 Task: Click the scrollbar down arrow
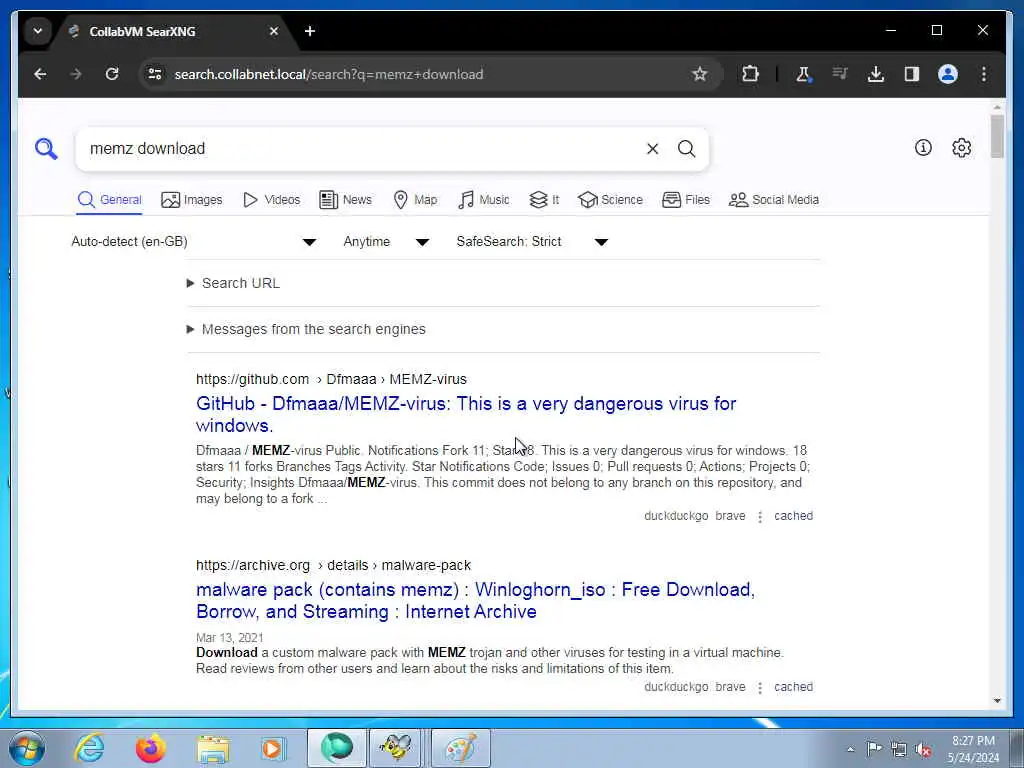pos(997,701)
